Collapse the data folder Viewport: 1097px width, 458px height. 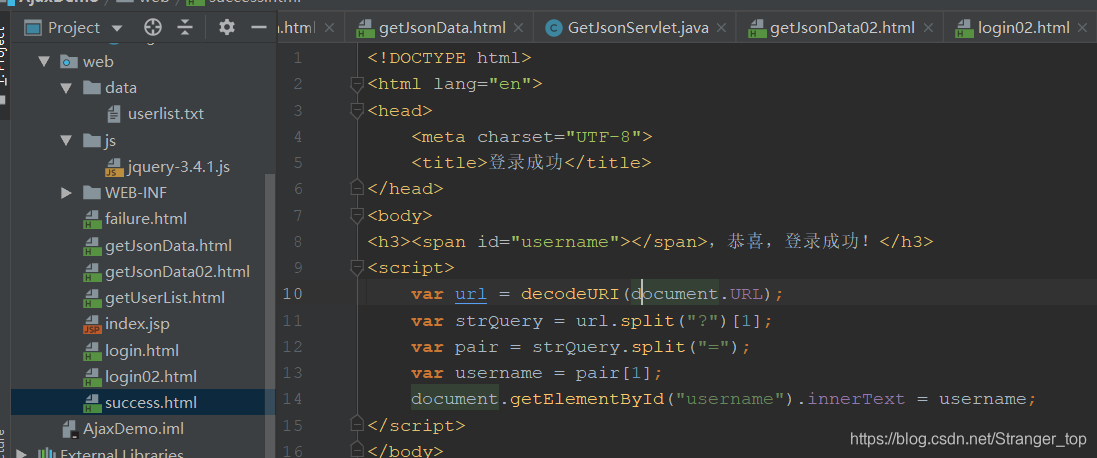tap(66, 88)
